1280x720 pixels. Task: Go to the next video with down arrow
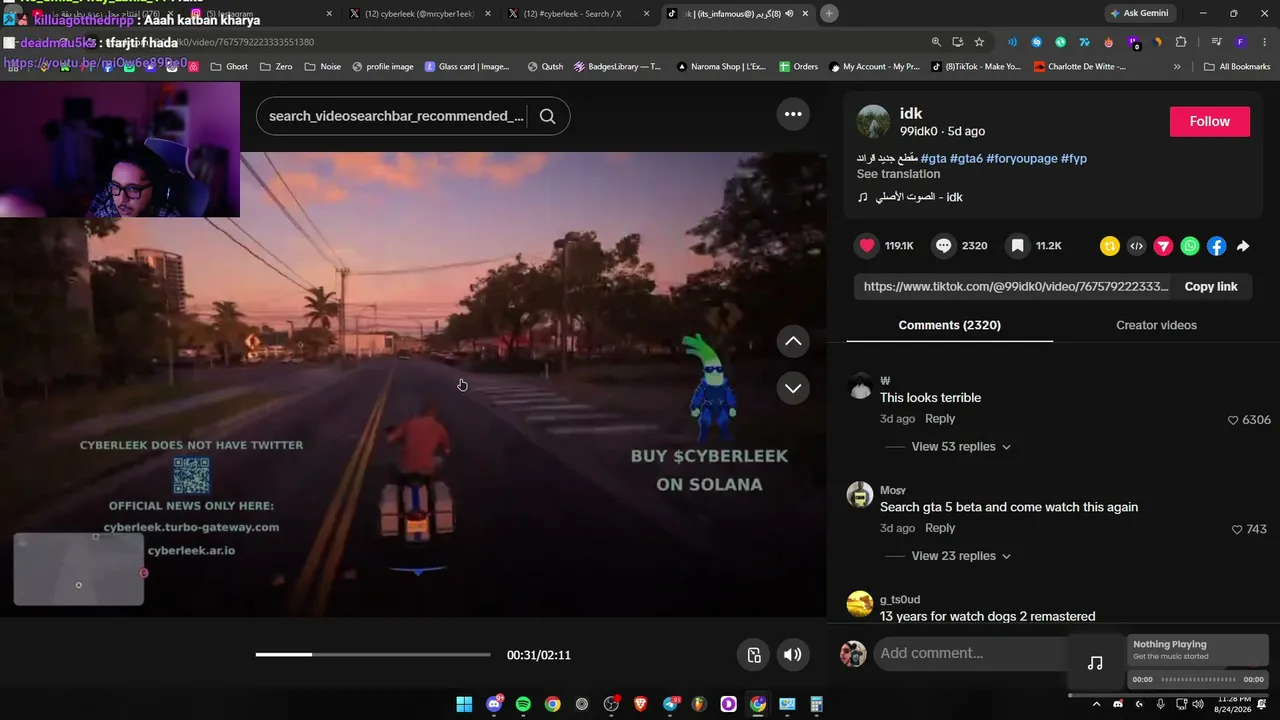pyautogui.click(x=793, y=388)
